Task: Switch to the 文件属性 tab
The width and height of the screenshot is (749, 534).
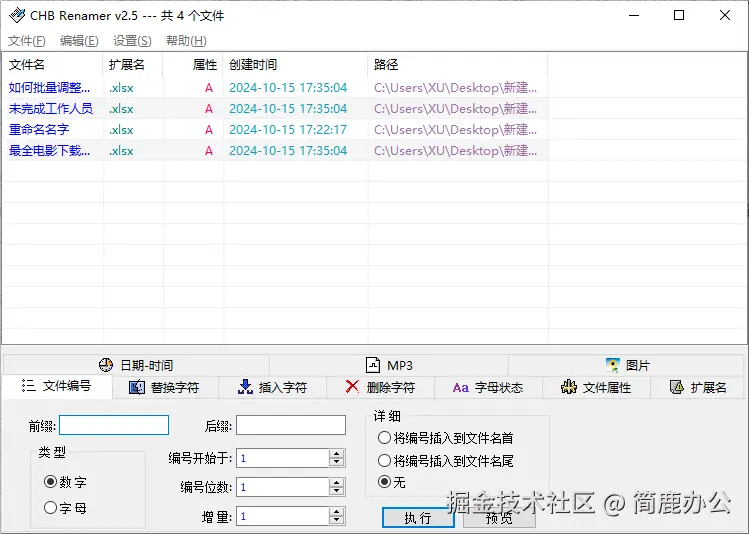Action: click(596, 387)
